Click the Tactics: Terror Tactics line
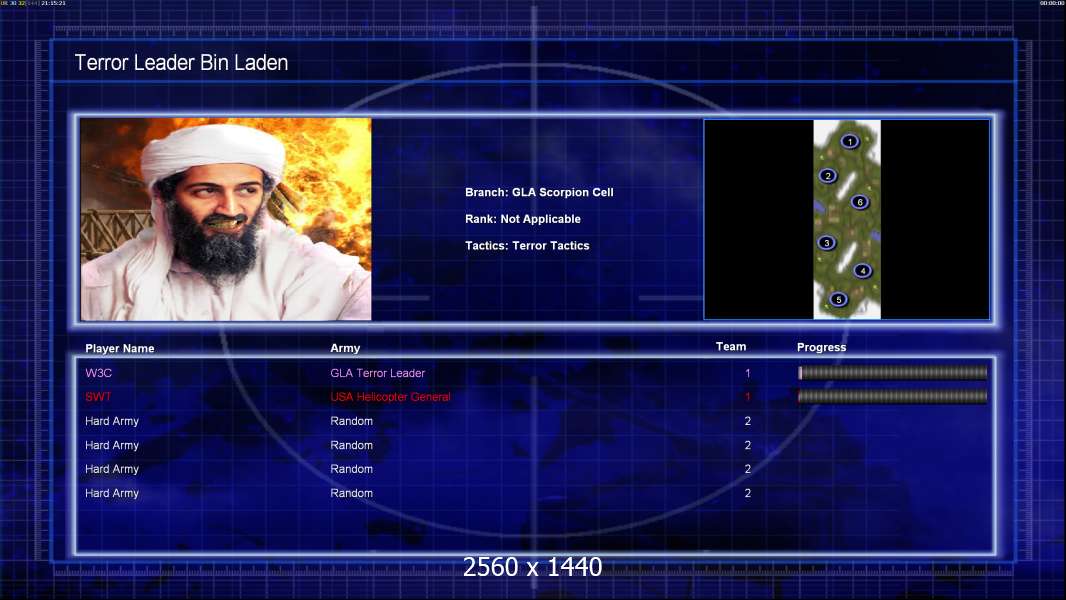The width and height of the screenshot is (1066, 600). pos(527,246)
